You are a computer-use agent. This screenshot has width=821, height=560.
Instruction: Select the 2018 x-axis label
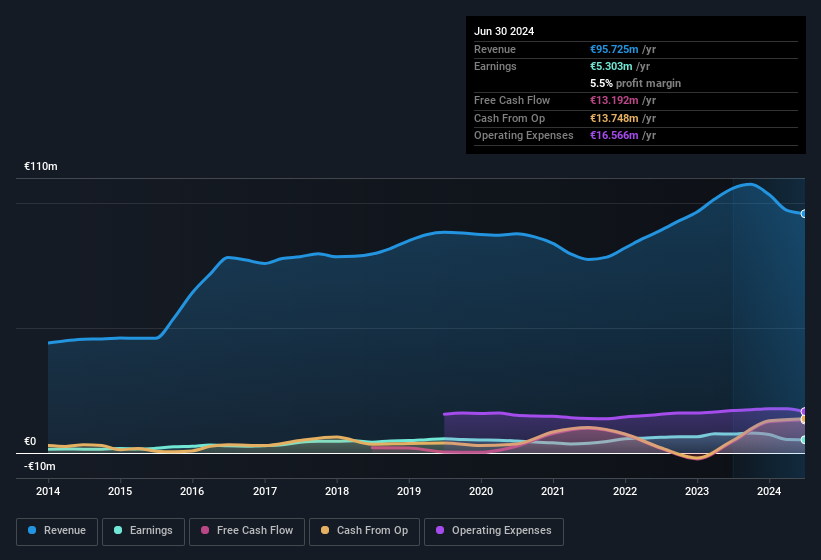(337, 491)
